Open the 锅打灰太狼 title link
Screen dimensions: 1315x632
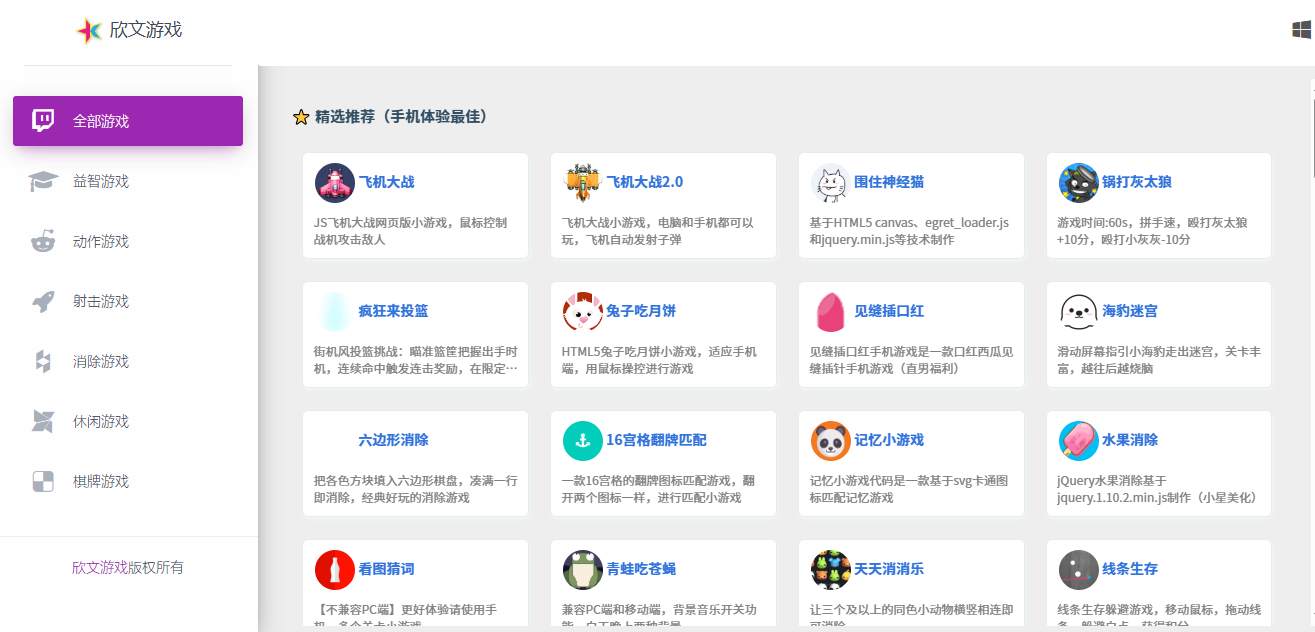[x=1137, y=182]
